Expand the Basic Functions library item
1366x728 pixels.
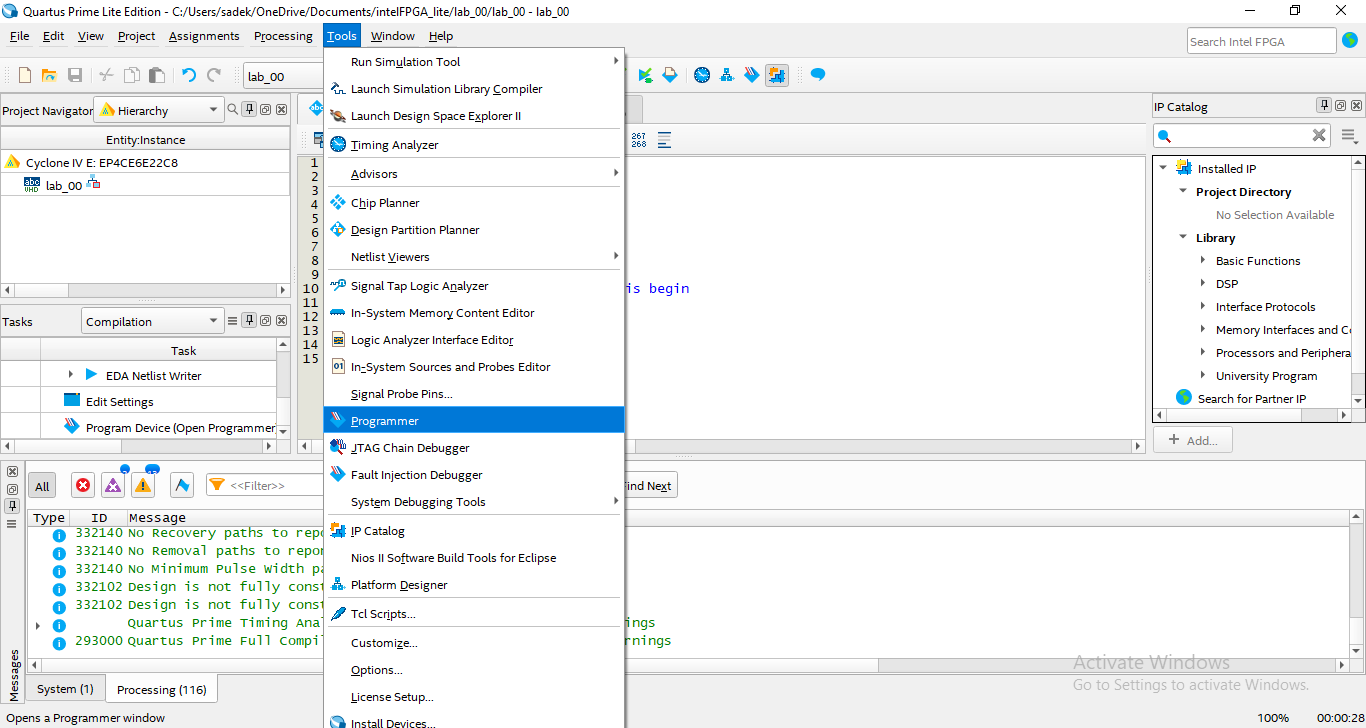[1203, 261]
